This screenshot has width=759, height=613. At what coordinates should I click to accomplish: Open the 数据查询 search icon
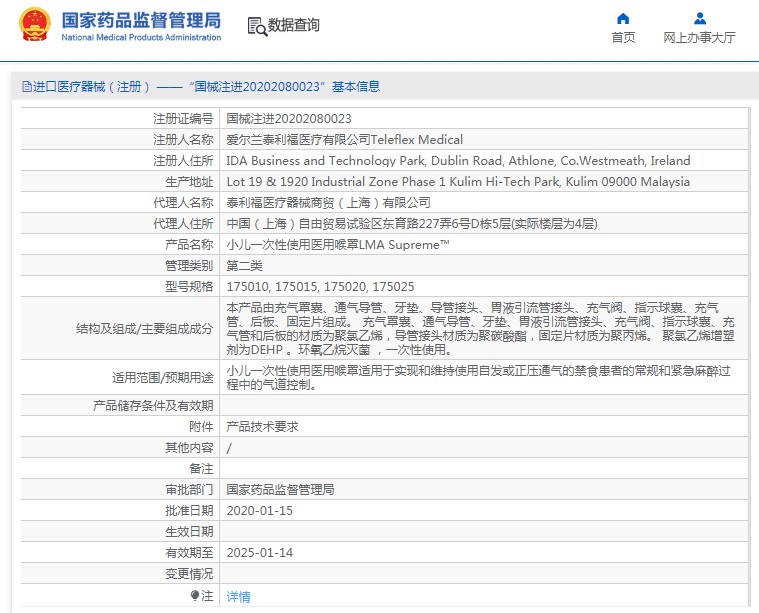click(x=257, y=26)
